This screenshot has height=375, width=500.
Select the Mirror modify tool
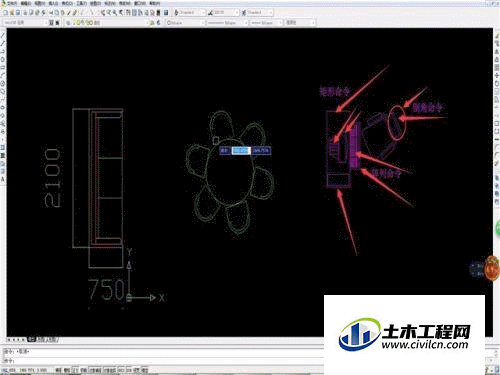coord(497,52)
